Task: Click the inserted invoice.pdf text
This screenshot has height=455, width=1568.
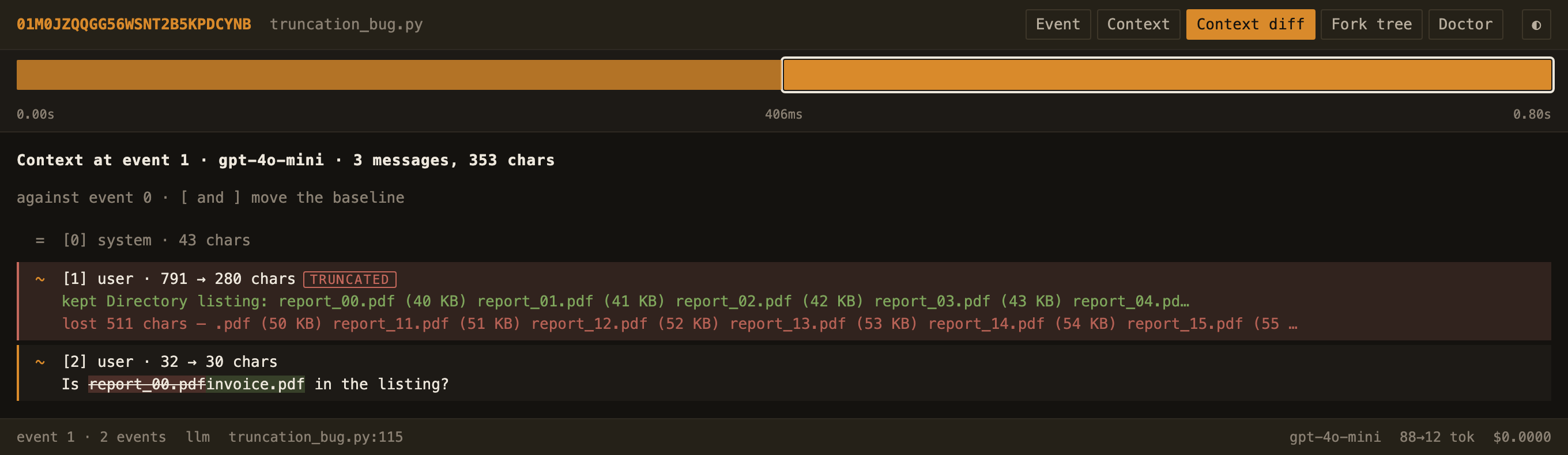Action: coord(255,384)
